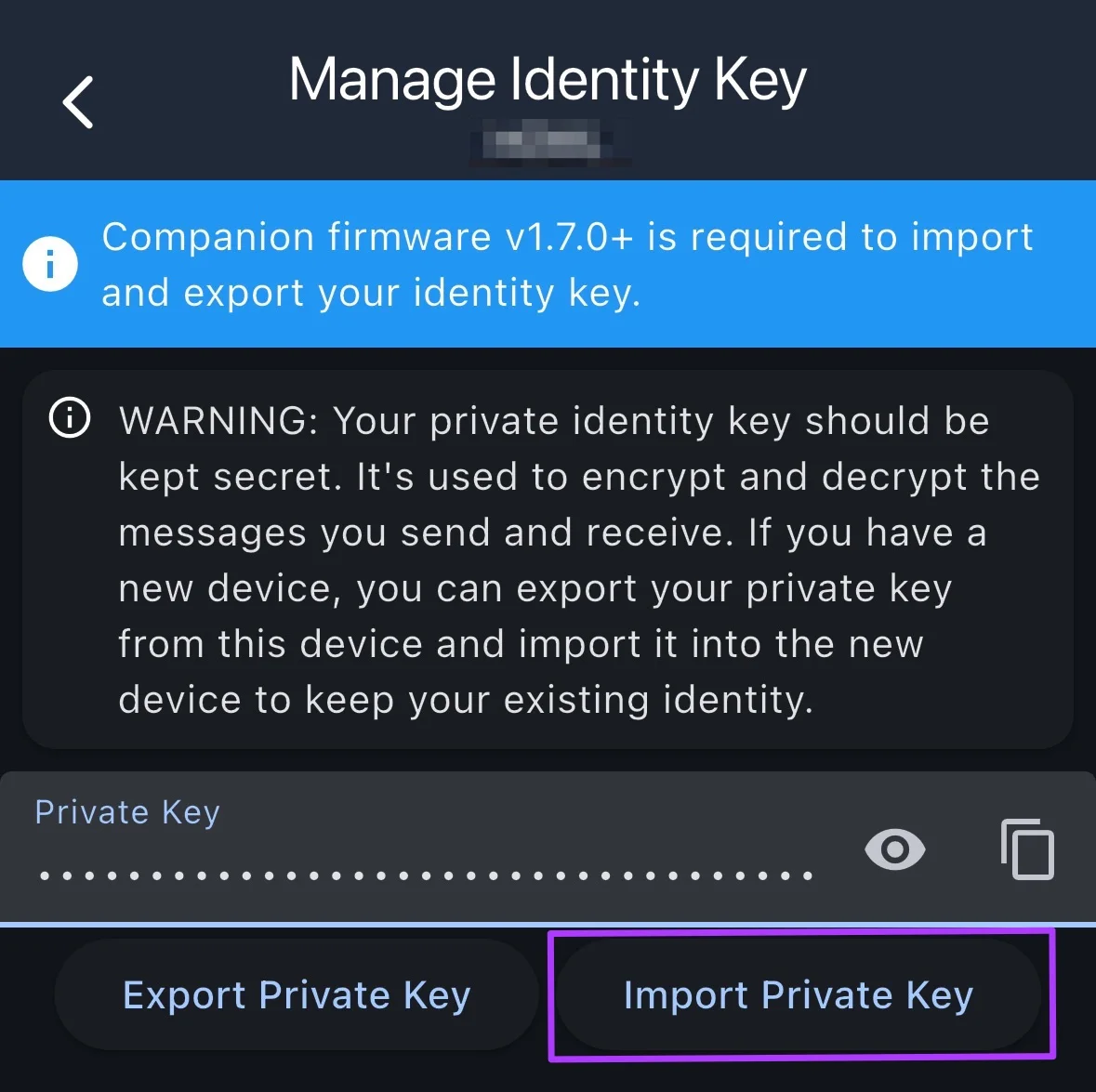Tap the Manage Identity Key title
This screenshot has width=1096, height=1092.
pos(548,79)
